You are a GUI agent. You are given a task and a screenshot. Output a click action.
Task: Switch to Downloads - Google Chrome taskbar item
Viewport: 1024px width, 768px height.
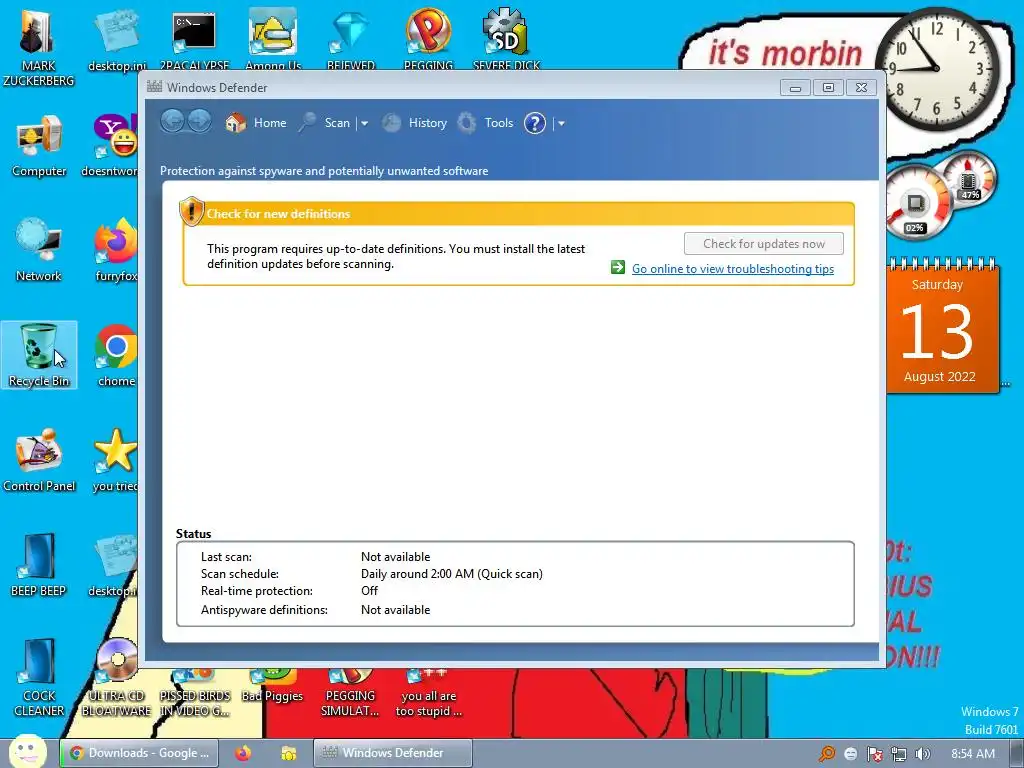tap(138, 753)
